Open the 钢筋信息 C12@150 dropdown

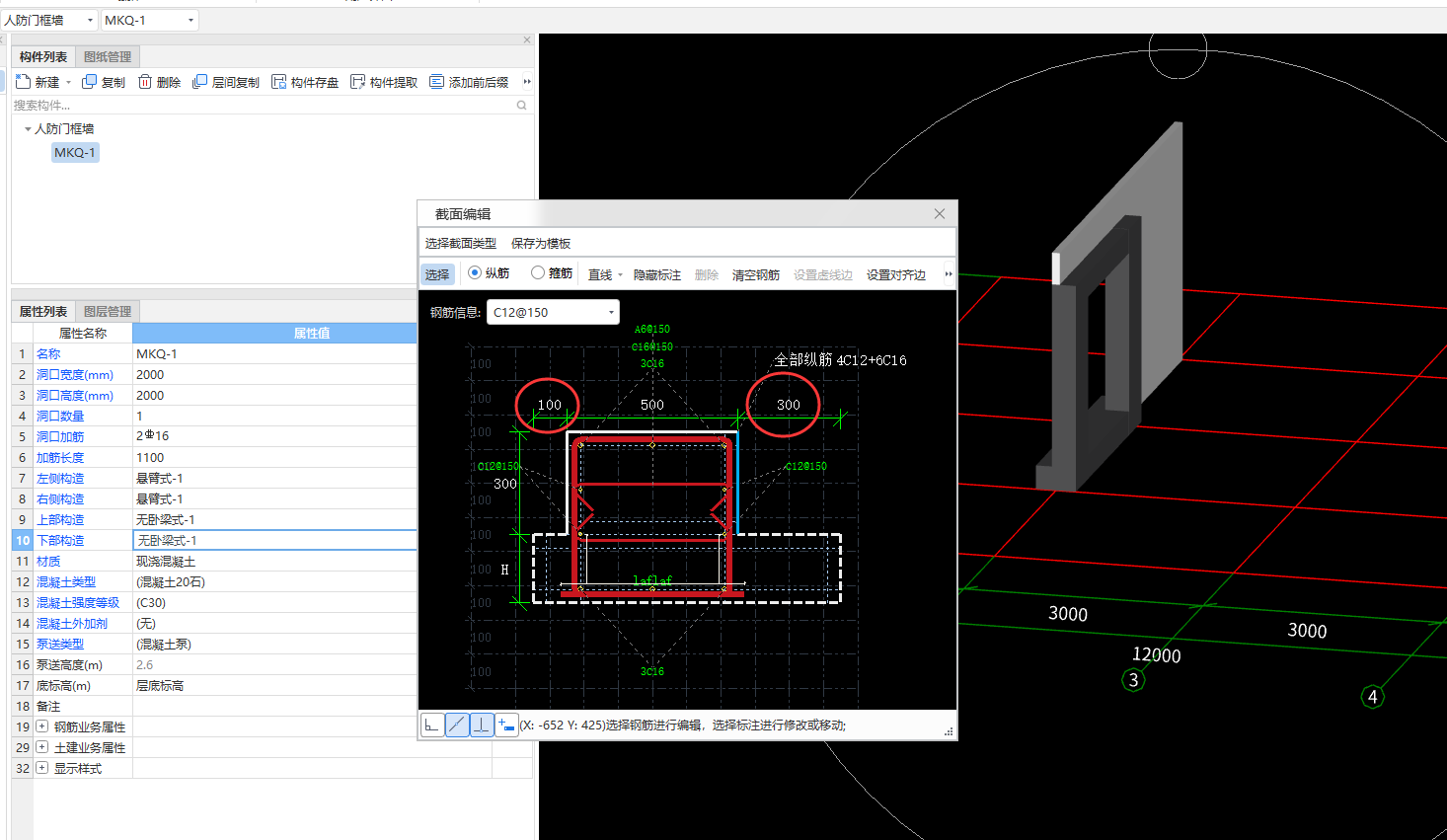[611, 313]
